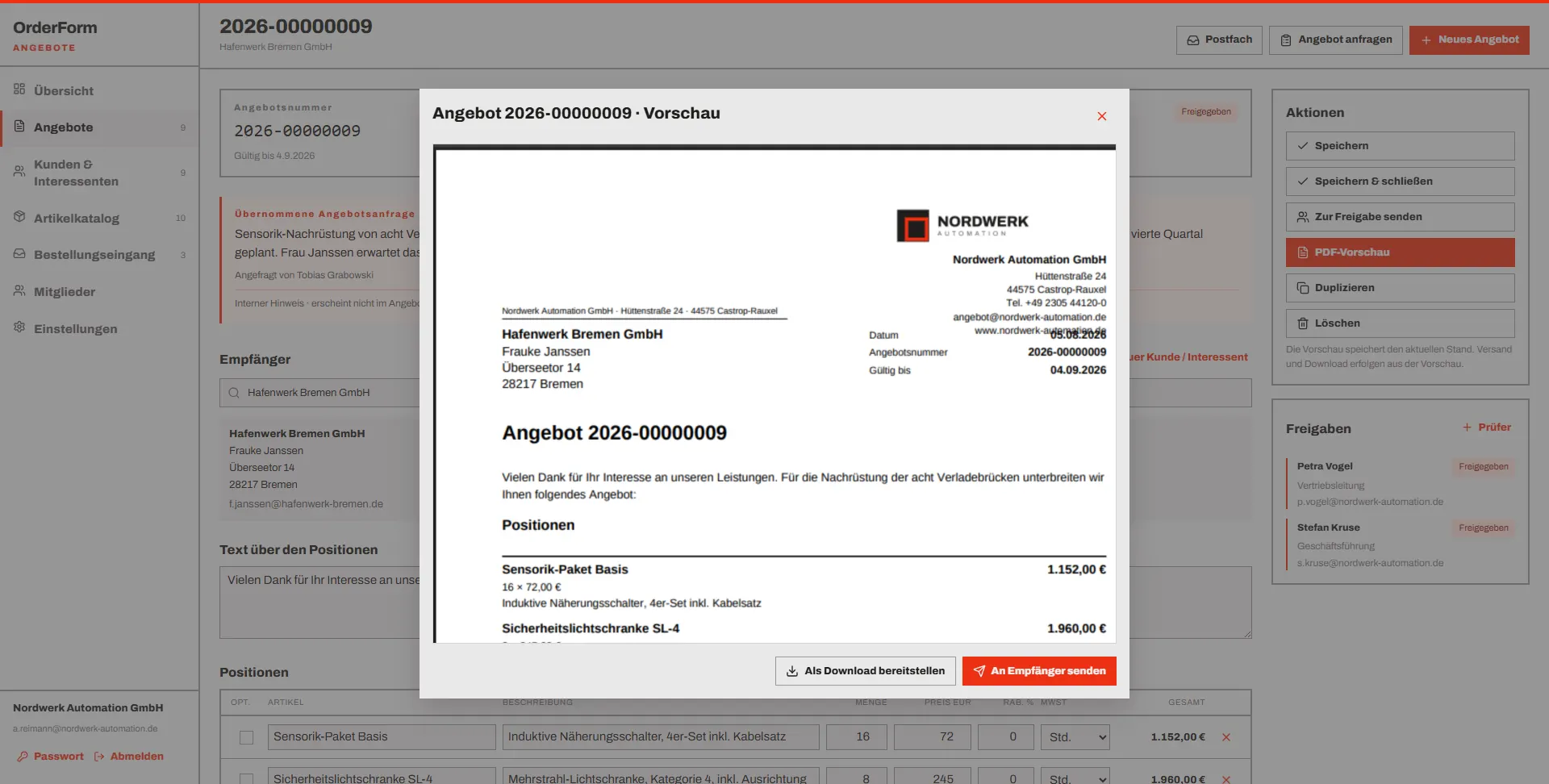Open Mitglieder page
The image size is (1549, 784).
(x=99, y=292)
